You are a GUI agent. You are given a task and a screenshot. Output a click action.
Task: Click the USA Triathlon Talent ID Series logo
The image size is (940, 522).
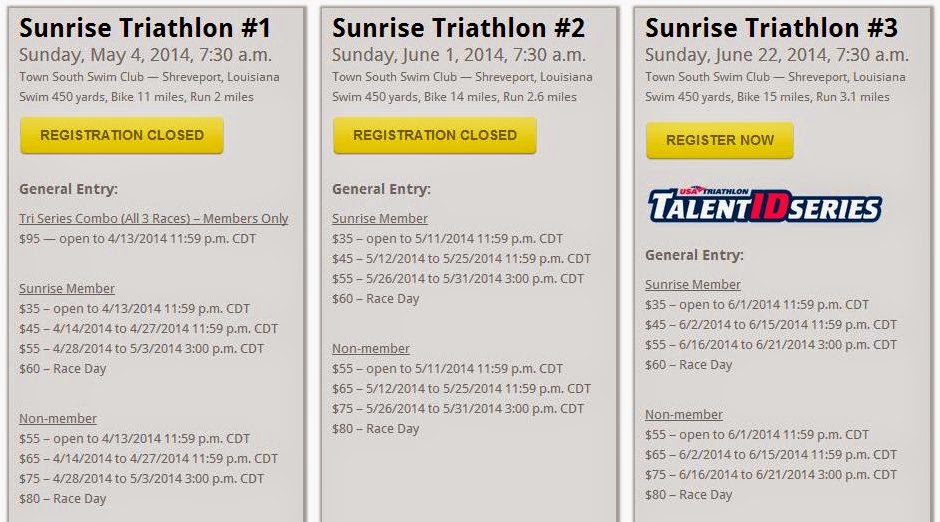(764, 204)
